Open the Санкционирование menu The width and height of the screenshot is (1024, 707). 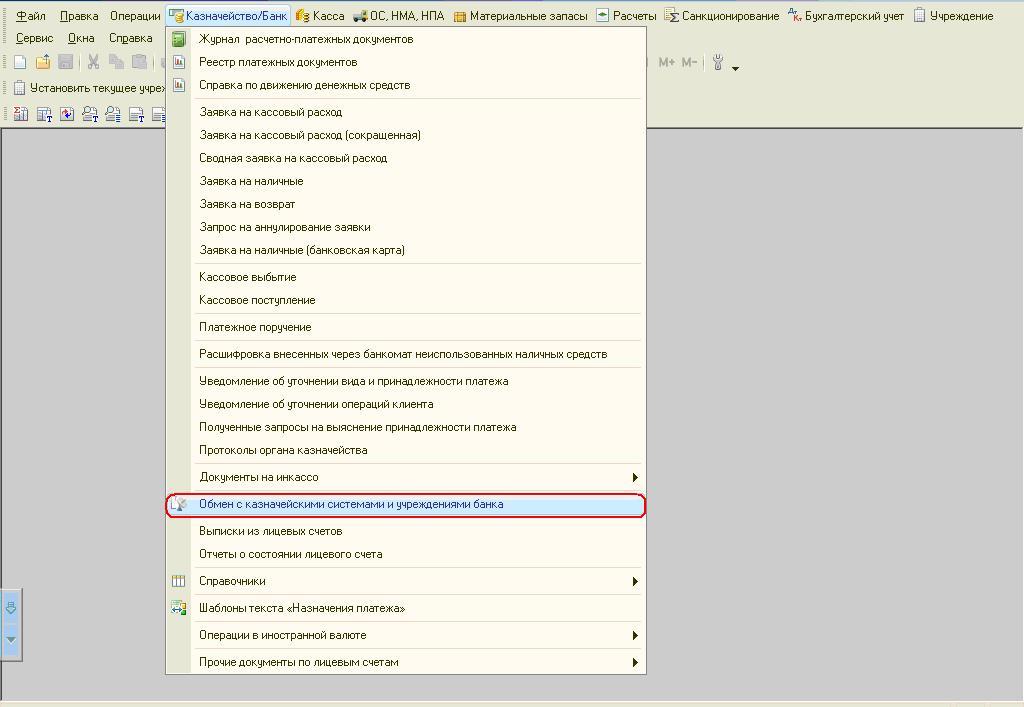(722, 16)
